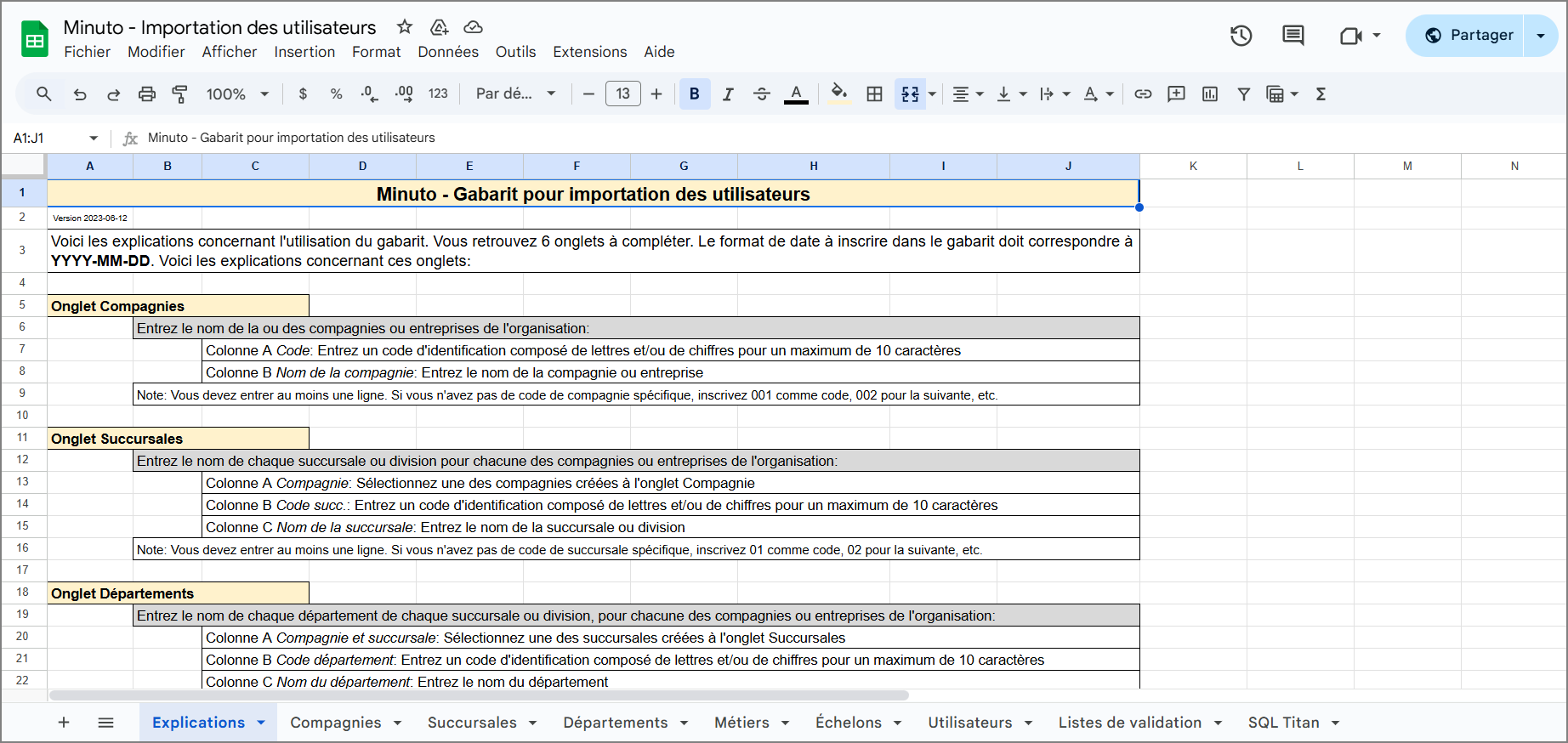Open the horizontal align dropdown
This screenshot has width=1568, height=743.
967,94
